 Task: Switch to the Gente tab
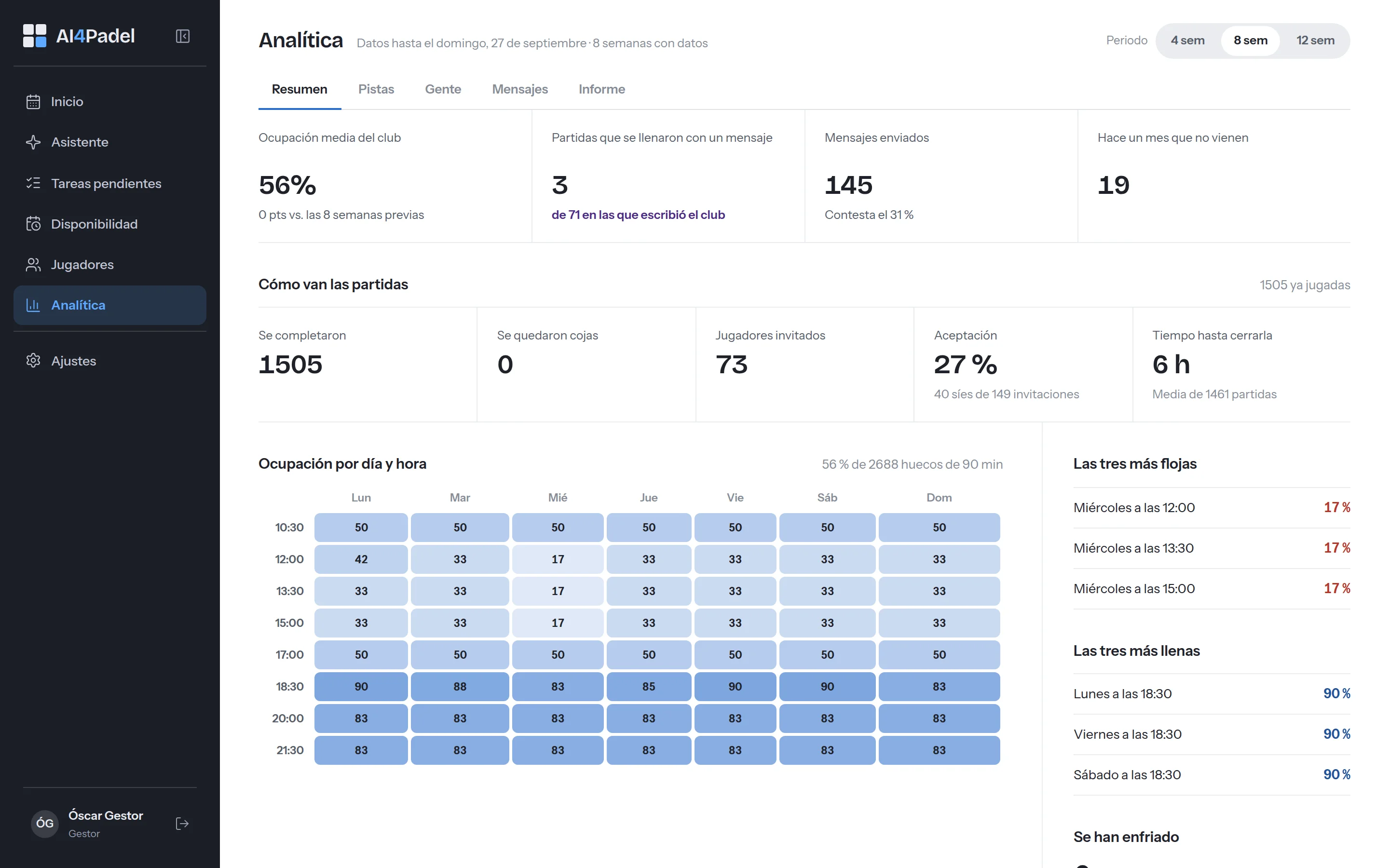(443, 90)
